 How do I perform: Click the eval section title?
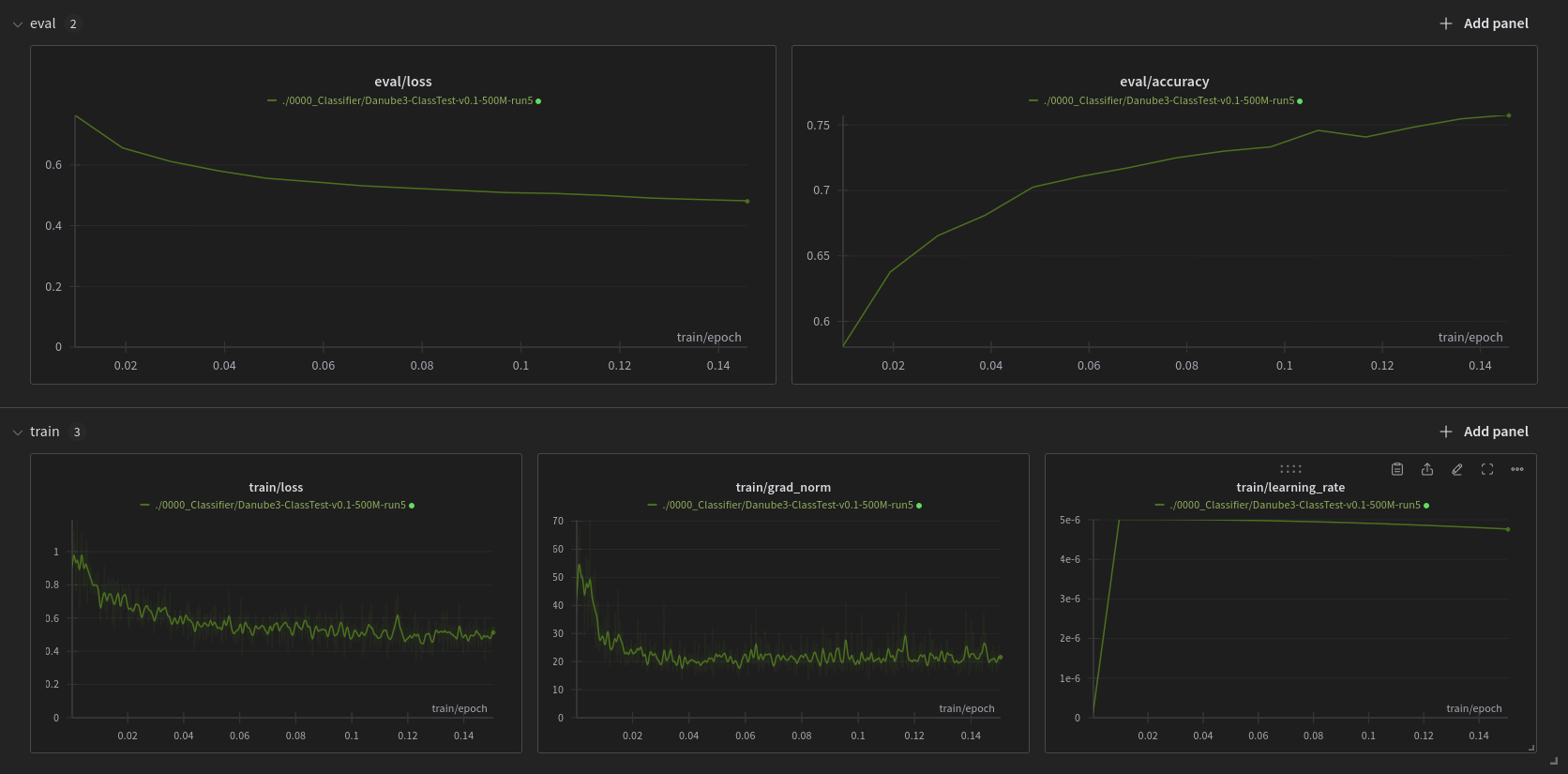(x=43, y=23)
